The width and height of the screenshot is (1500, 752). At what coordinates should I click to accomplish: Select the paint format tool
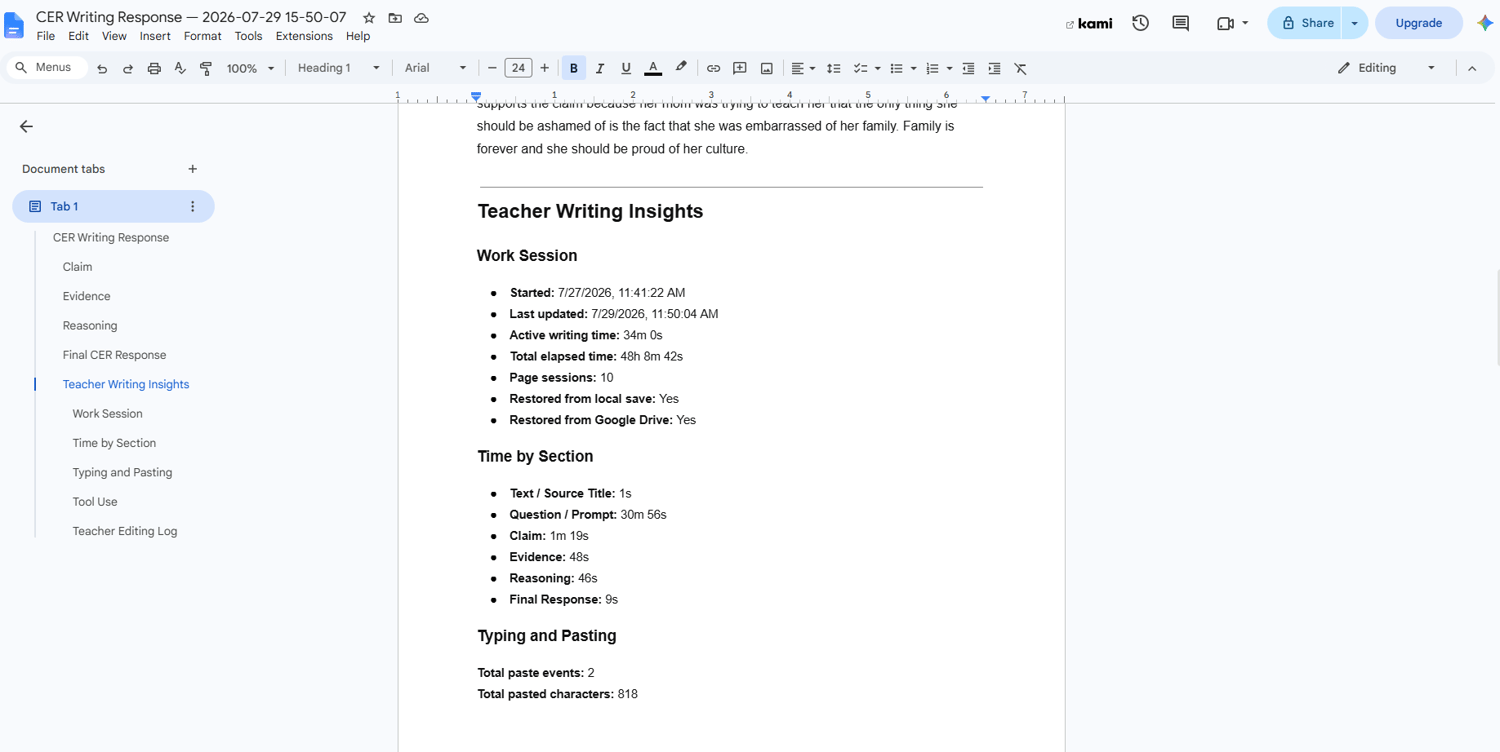(x=206, y=68)
